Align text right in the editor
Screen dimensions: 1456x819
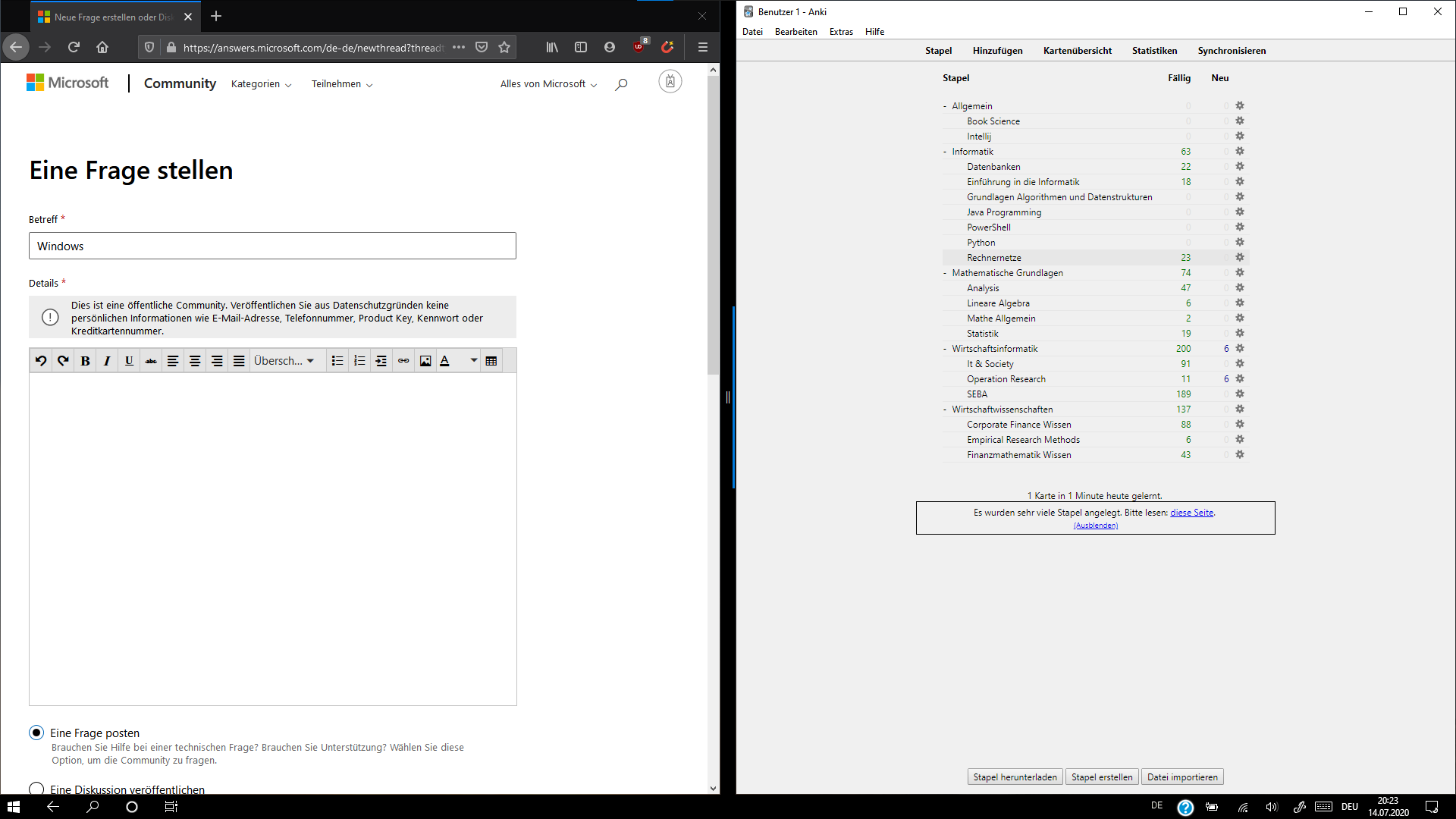pos(217,361)
